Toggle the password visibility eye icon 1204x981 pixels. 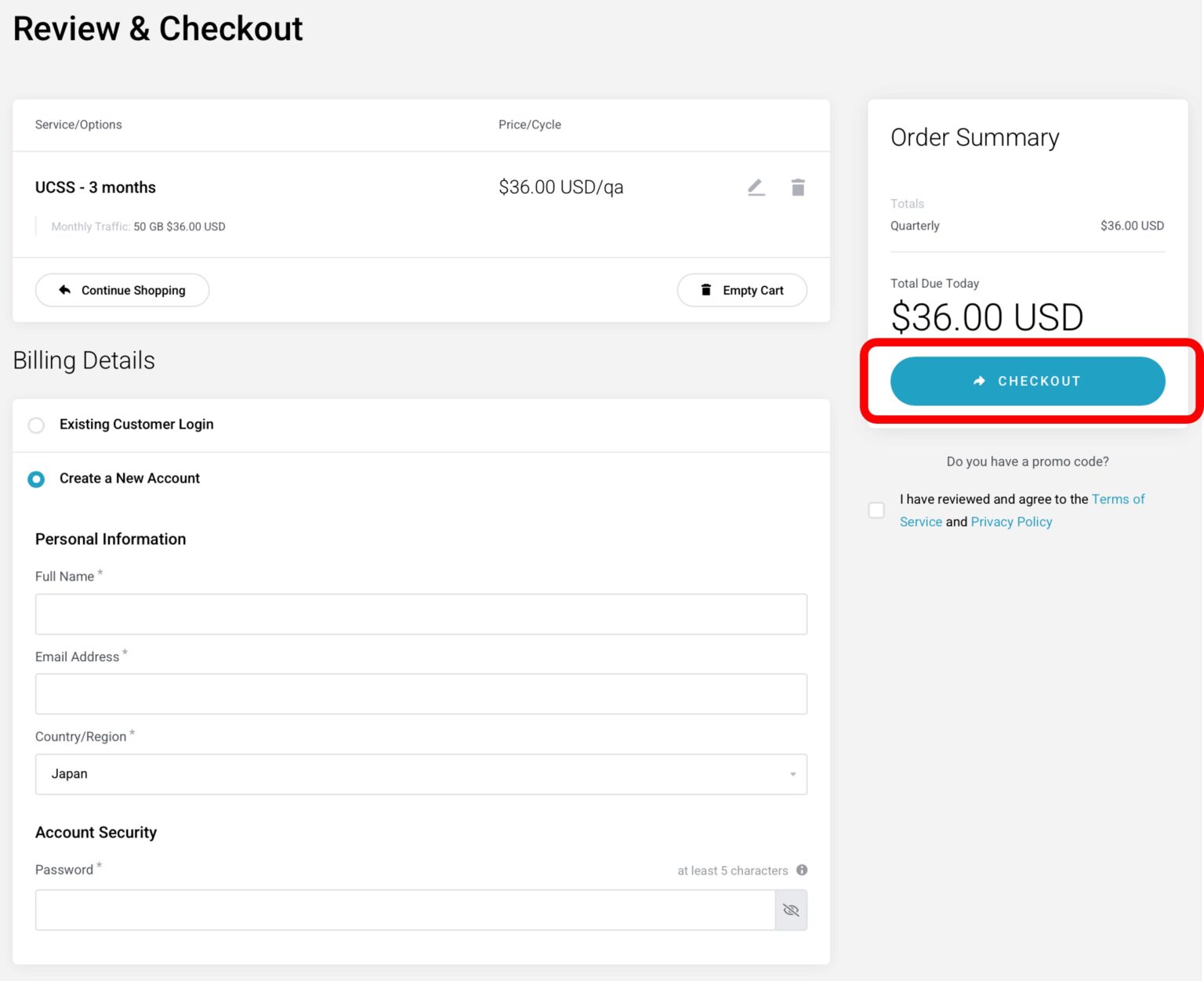pyautogui.click(x=790, y=910)
